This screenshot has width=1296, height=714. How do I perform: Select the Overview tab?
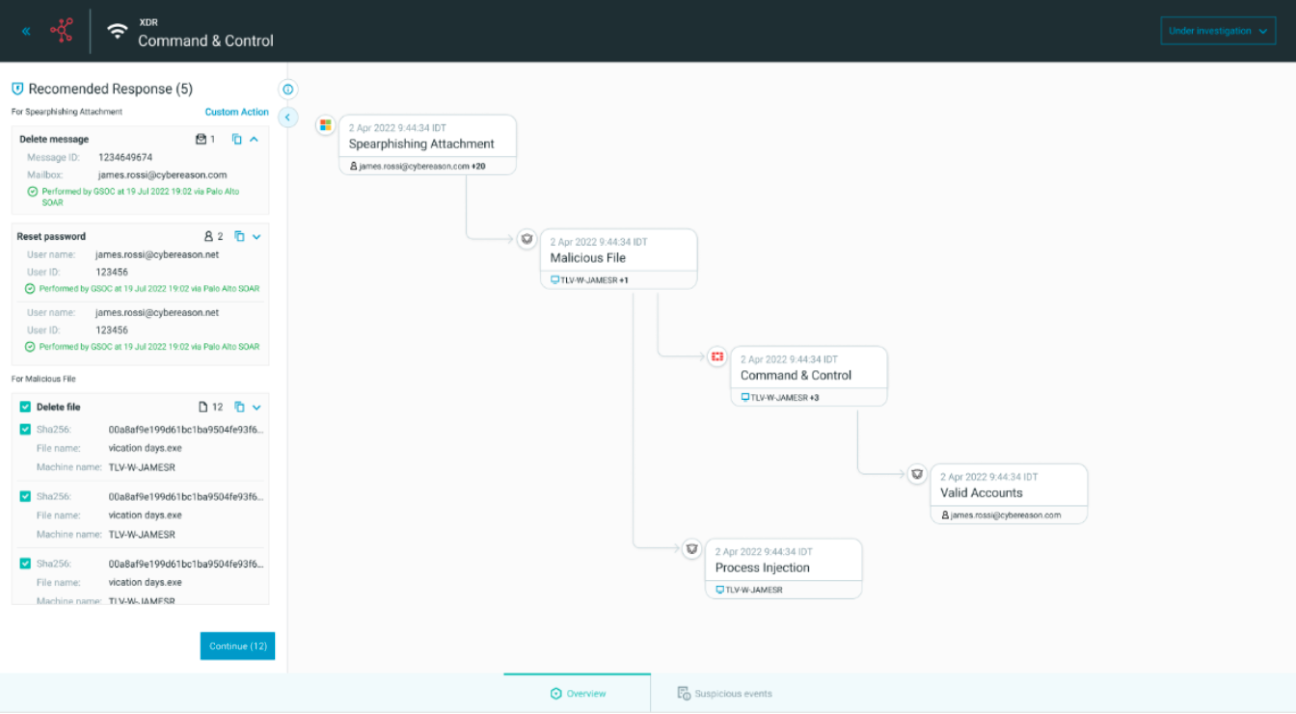(x=576, y=692)
